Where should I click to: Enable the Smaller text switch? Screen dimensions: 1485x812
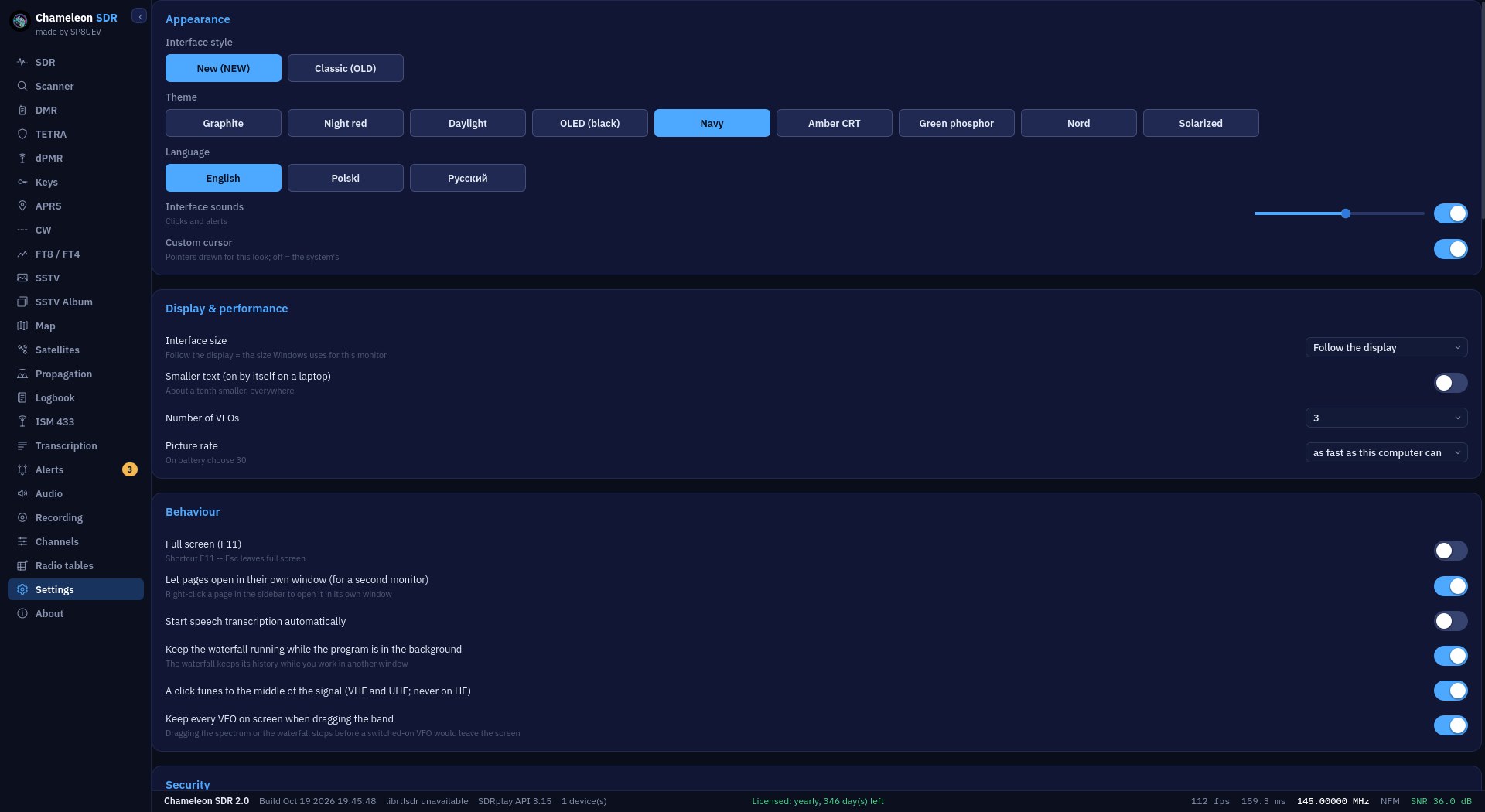click(x=1450, y=383)
